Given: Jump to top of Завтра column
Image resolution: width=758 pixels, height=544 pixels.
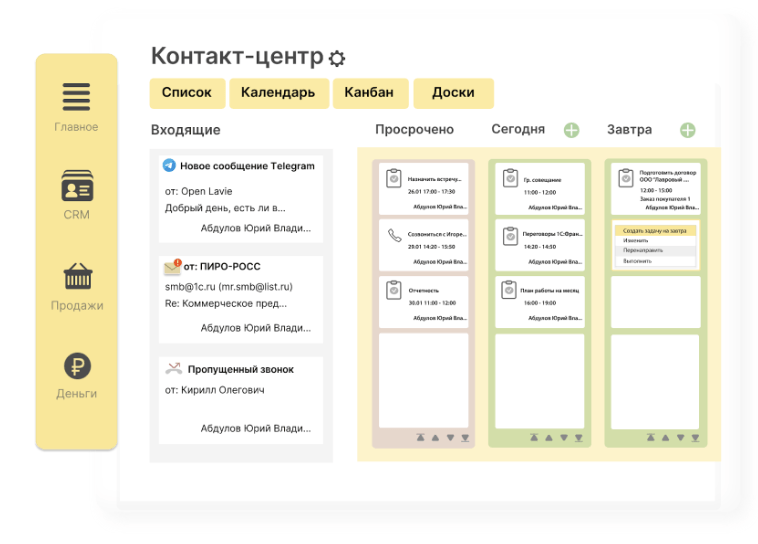Looking at the screenshot, I should pos(651,438).
